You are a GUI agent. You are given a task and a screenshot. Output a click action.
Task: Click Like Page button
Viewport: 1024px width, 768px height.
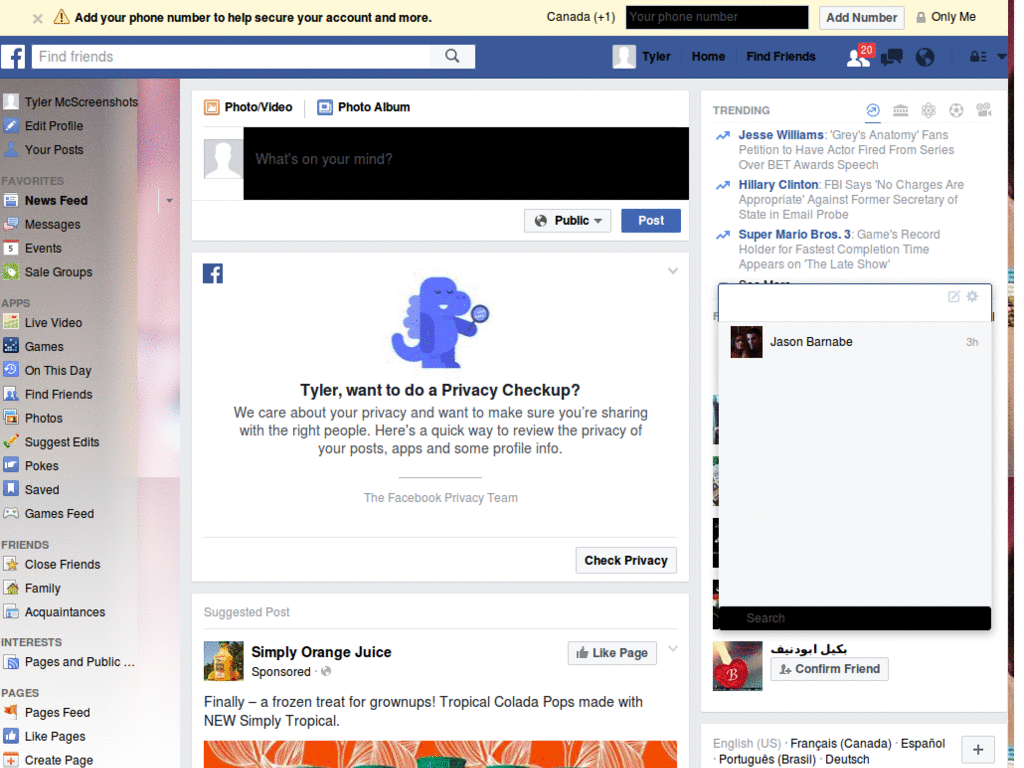pyautogui.click(x=612, y=653)
